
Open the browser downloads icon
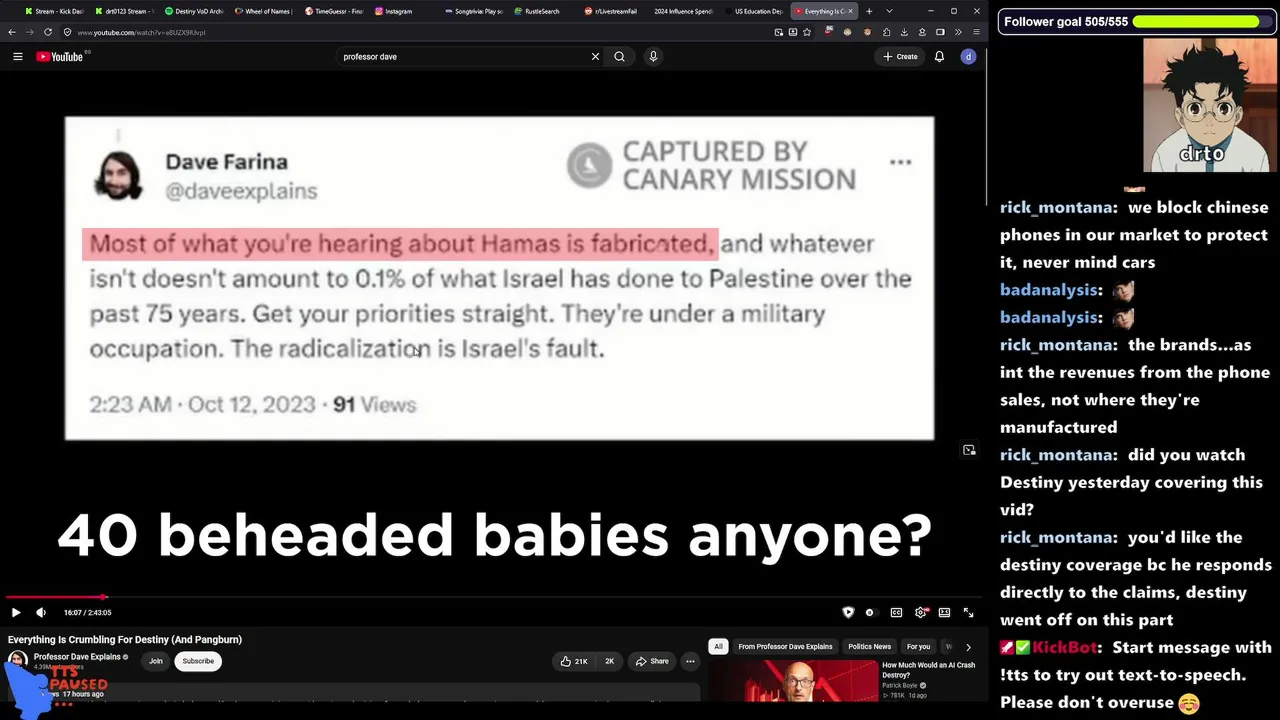click(904, 32)
